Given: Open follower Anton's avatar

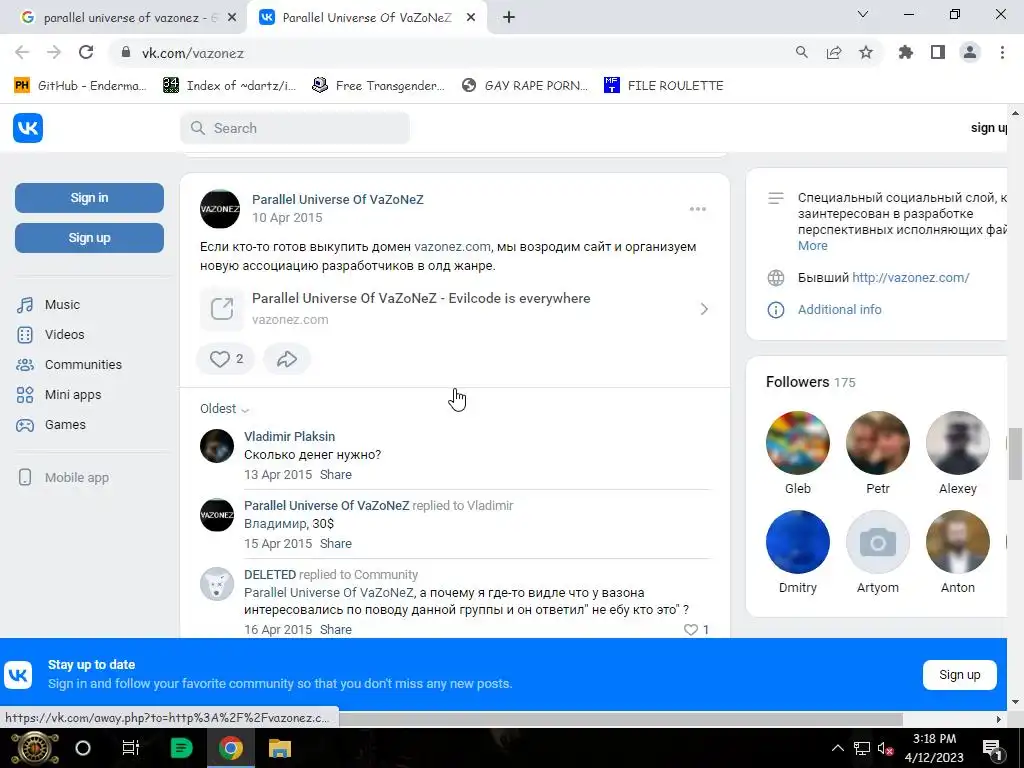Looking at the screenshot, I should (957, 542).
